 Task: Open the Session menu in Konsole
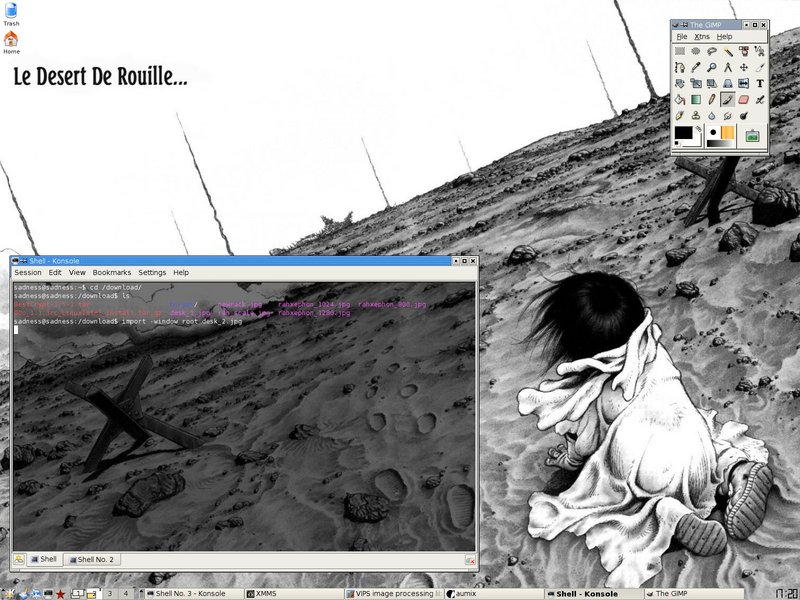click(x=28, y=272)
